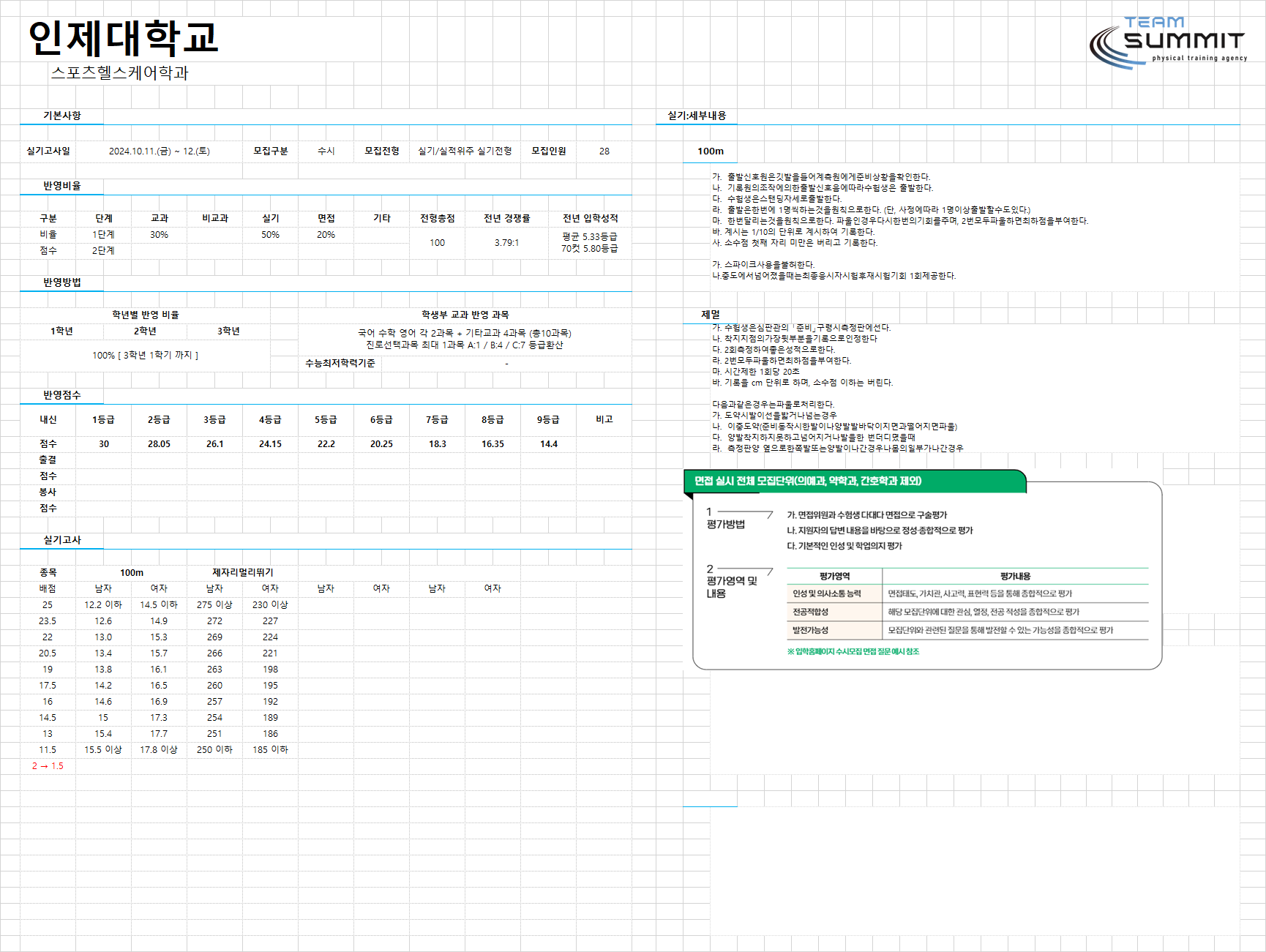1266x952 pixels.
Task: Select the 학년별 반영 비율 heading
Action: click(x=146, y=315)
